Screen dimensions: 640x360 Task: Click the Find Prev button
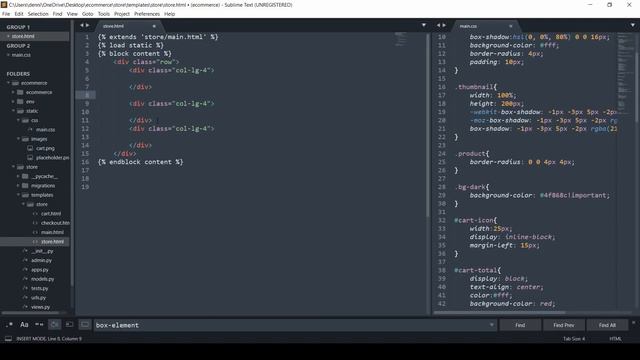click(564, 325)
